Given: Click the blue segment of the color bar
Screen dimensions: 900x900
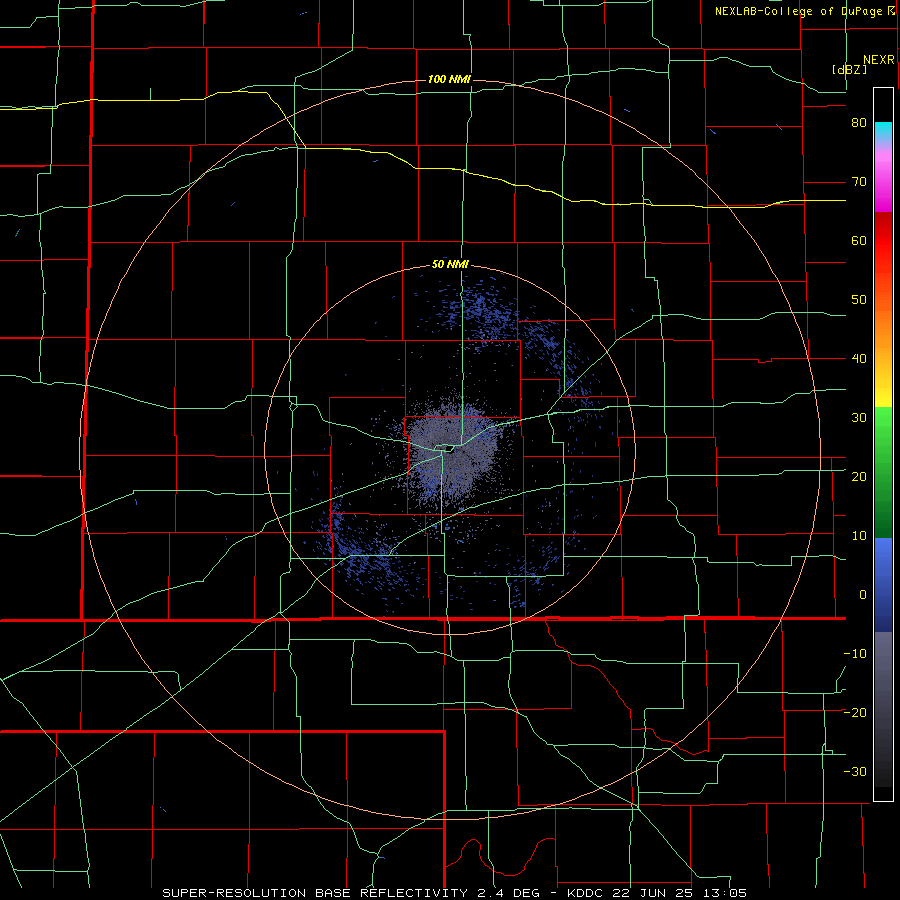Looking at the screenshot, I should pos(883,585).
